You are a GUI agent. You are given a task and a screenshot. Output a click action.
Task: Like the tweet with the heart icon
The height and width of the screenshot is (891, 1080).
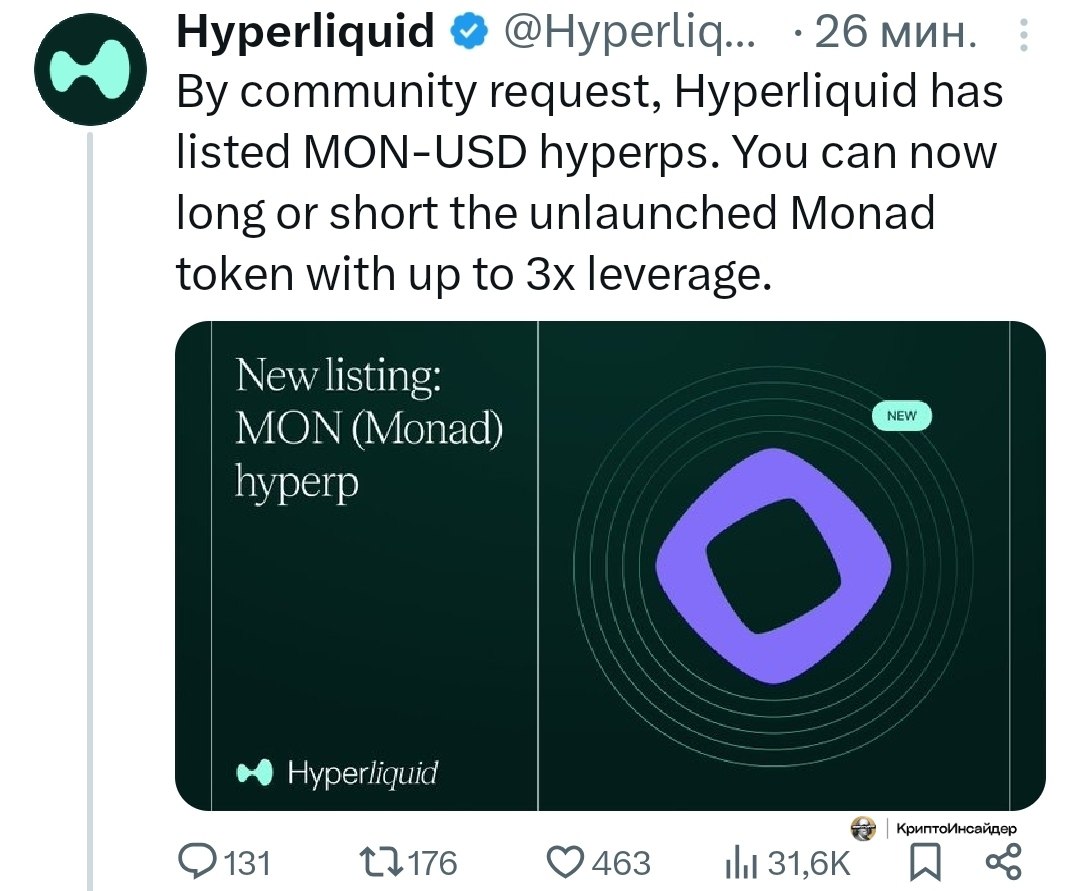click(570, 860)
